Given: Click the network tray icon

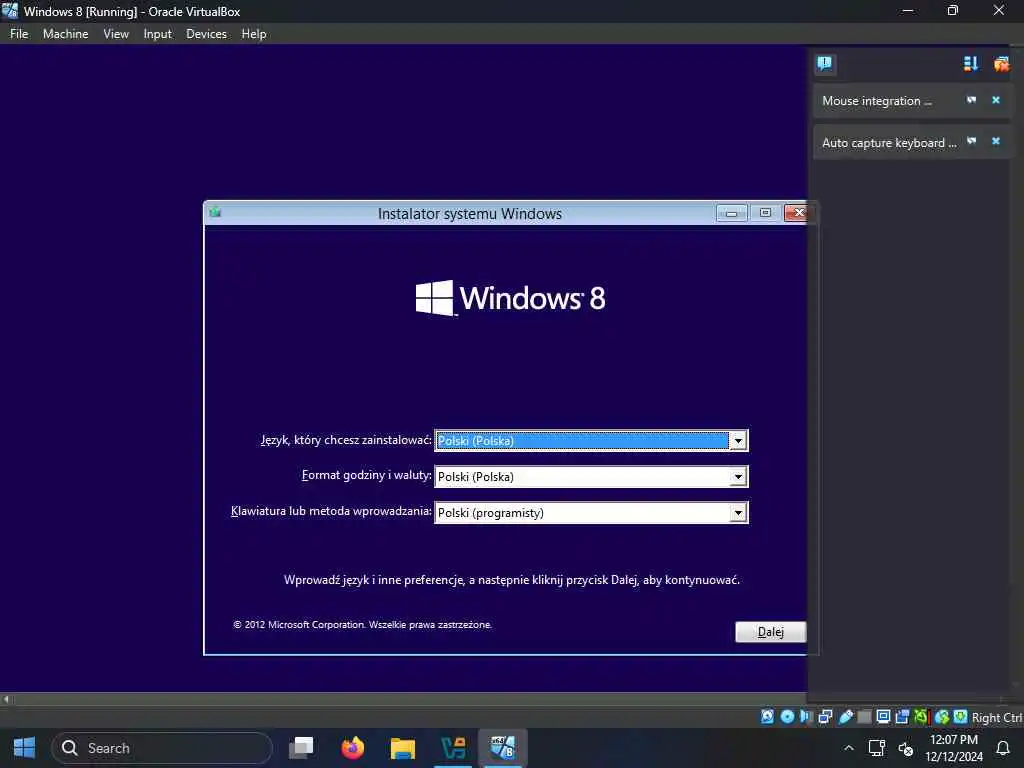Looking at the screenshot, I should (x=876, y=748).
